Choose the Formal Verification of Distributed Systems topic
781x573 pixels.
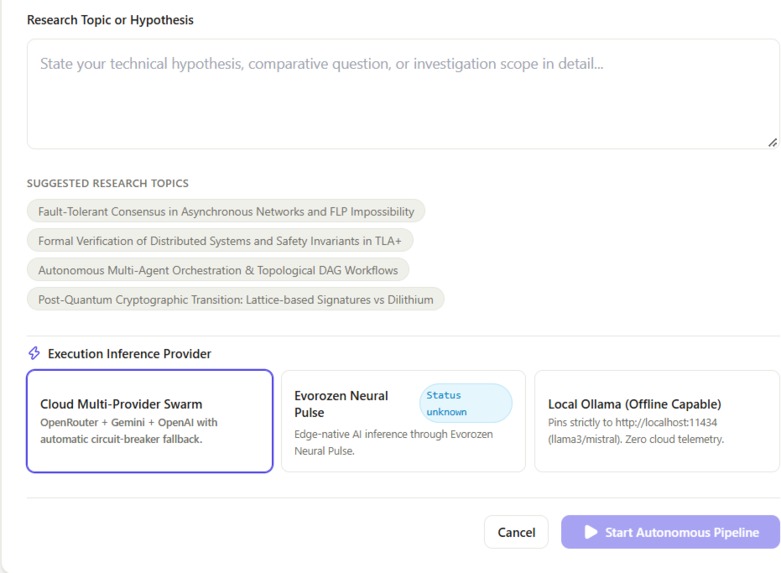[220, 241]
